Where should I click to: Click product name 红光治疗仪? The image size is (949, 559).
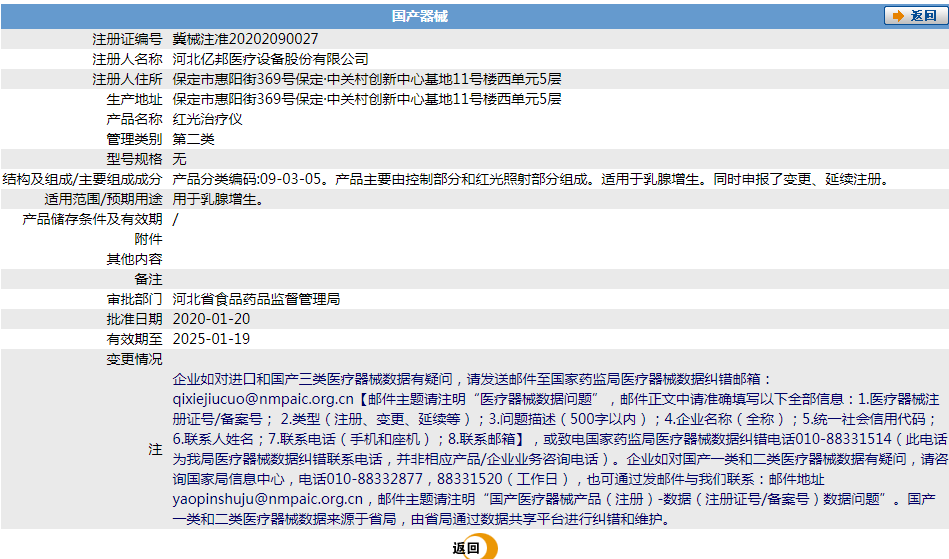(208, 119)
